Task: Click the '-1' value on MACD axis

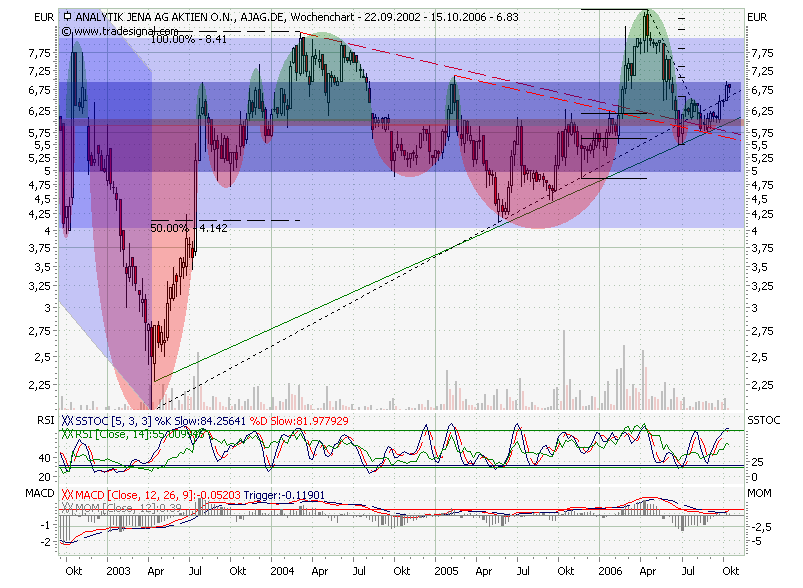Action: tap(46, 525)
